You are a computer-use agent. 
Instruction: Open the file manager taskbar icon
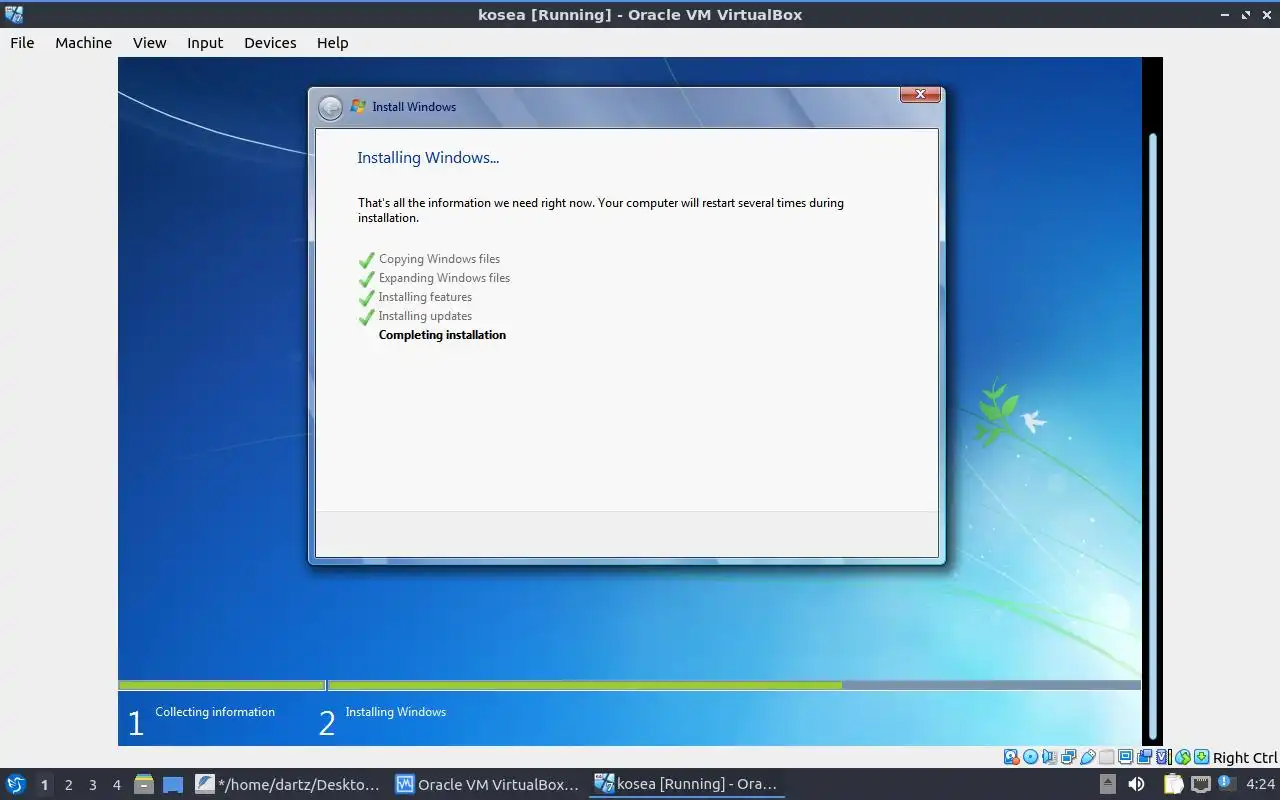point(144,784)
